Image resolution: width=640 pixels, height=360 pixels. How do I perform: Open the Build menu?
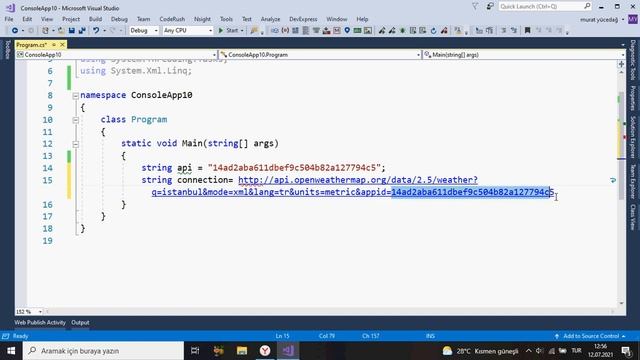96,19
